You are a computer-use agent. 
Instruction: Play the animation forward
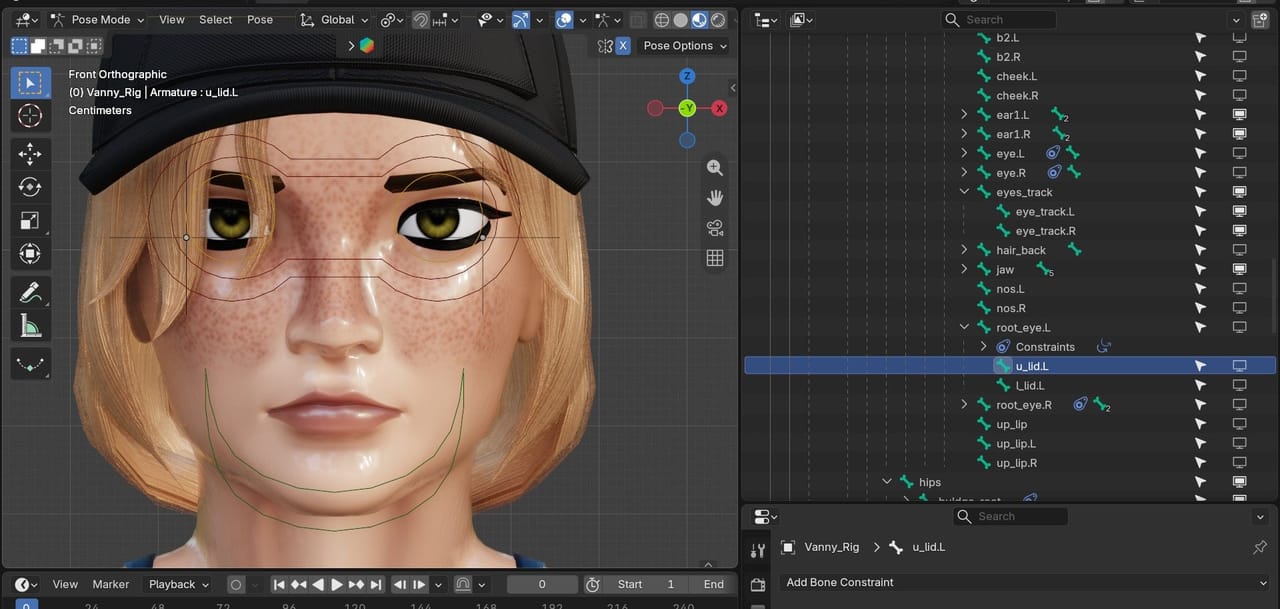click(337, 584)
